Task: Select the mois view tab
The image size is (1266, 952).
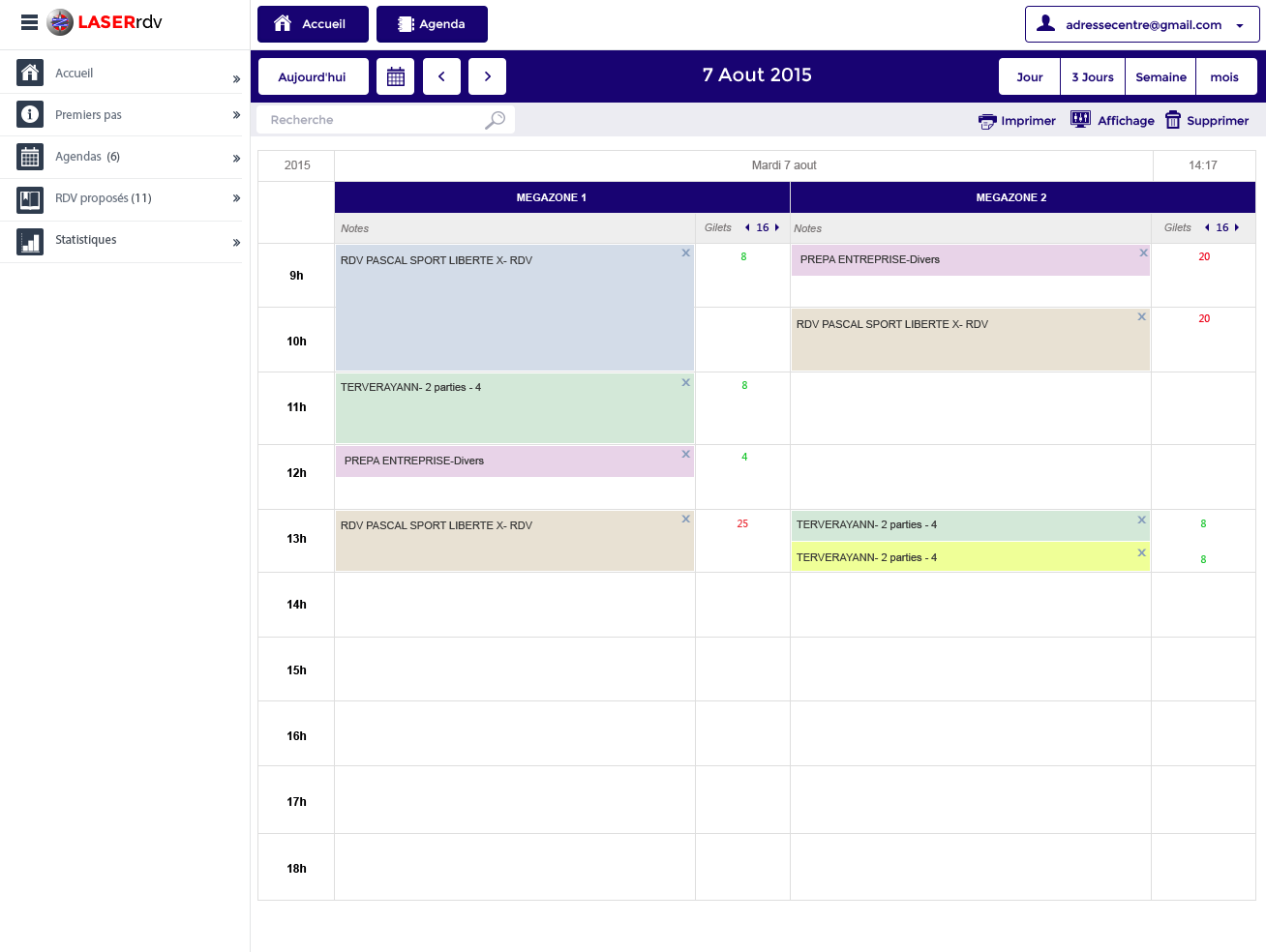Action: tap(1224, 77)
